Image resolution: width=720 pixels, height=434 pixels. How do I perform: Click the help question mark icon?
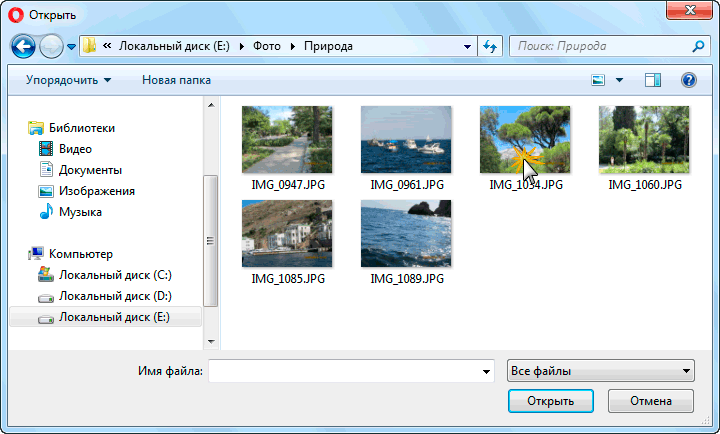[x=689, y=80]
